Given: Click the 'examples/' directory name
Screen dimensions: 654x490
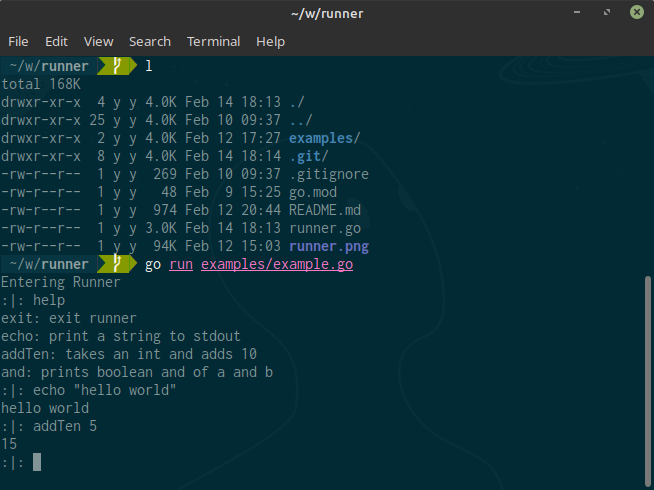Looking at the screenshot, I should tap(324, 138).
